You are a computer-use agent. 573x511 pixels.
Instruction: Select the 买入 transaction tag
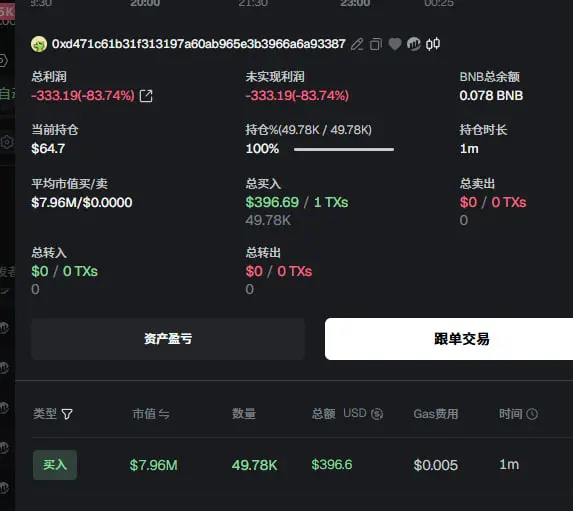(x=55, y=465)
